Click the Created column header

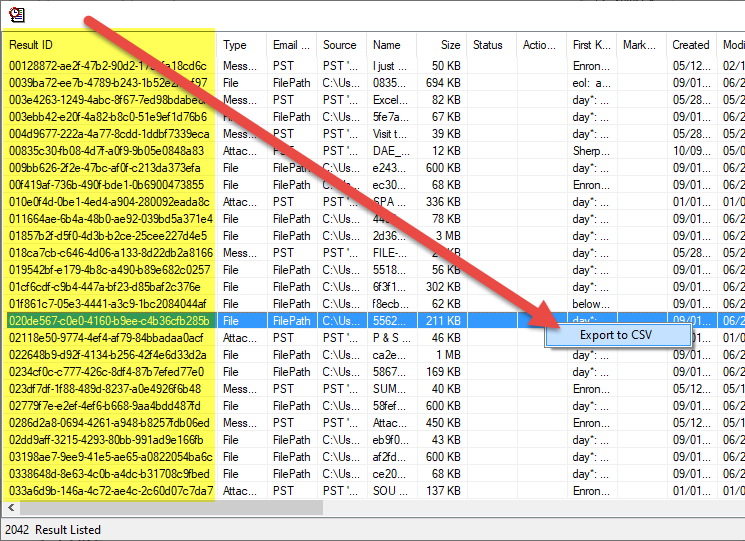(x=691, y=45)
